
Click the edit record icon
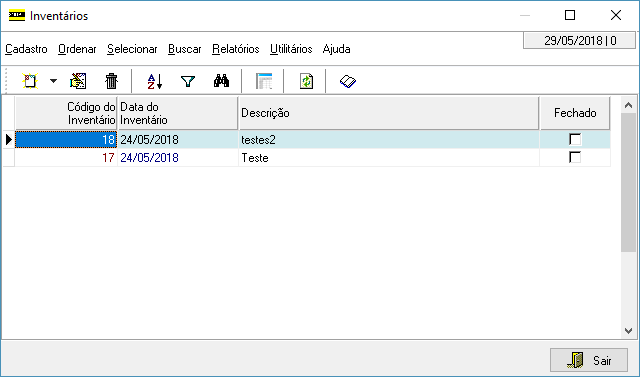tap(78, 81)
